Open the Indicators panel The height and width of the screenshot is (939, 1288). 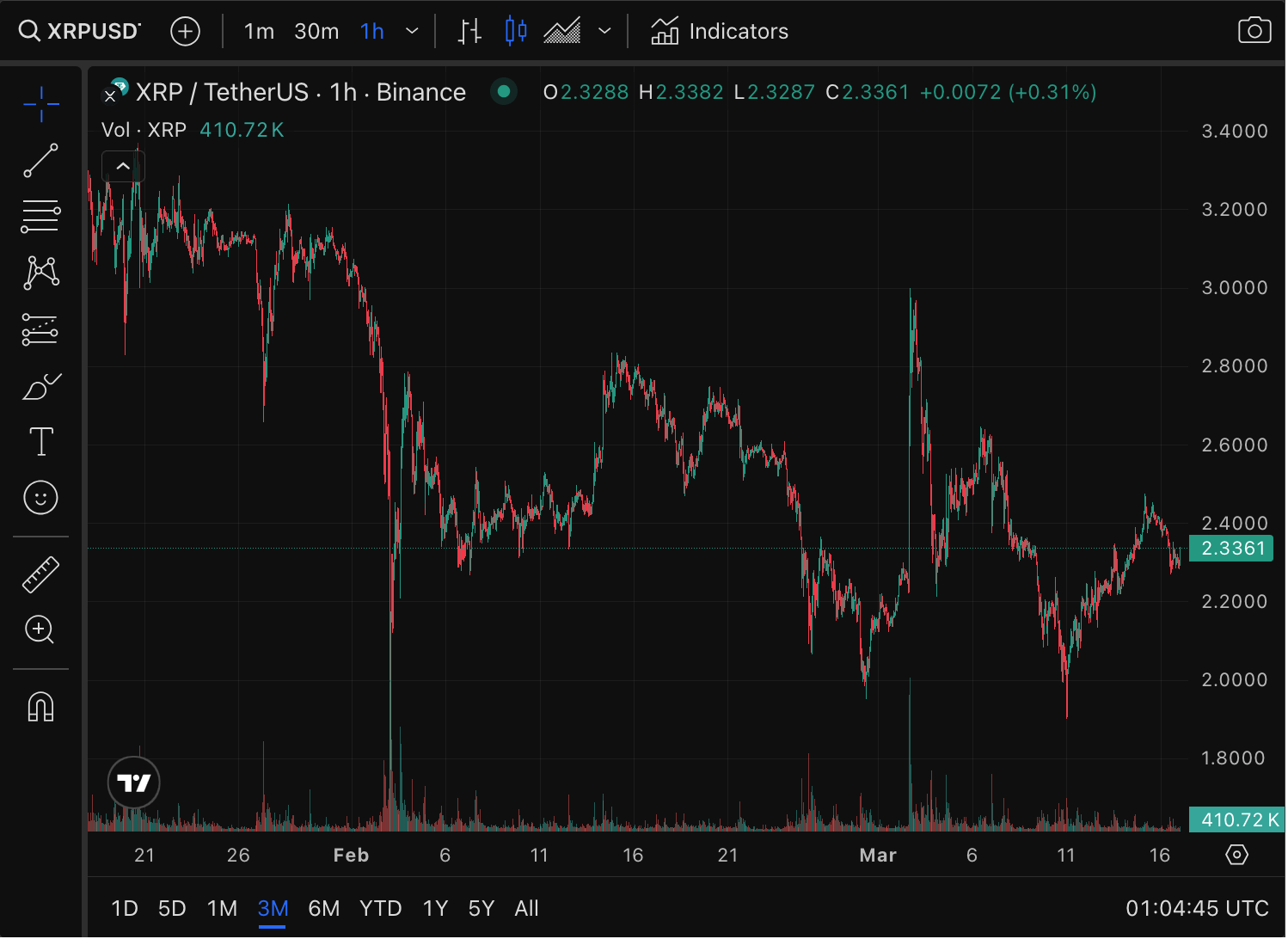720,30
